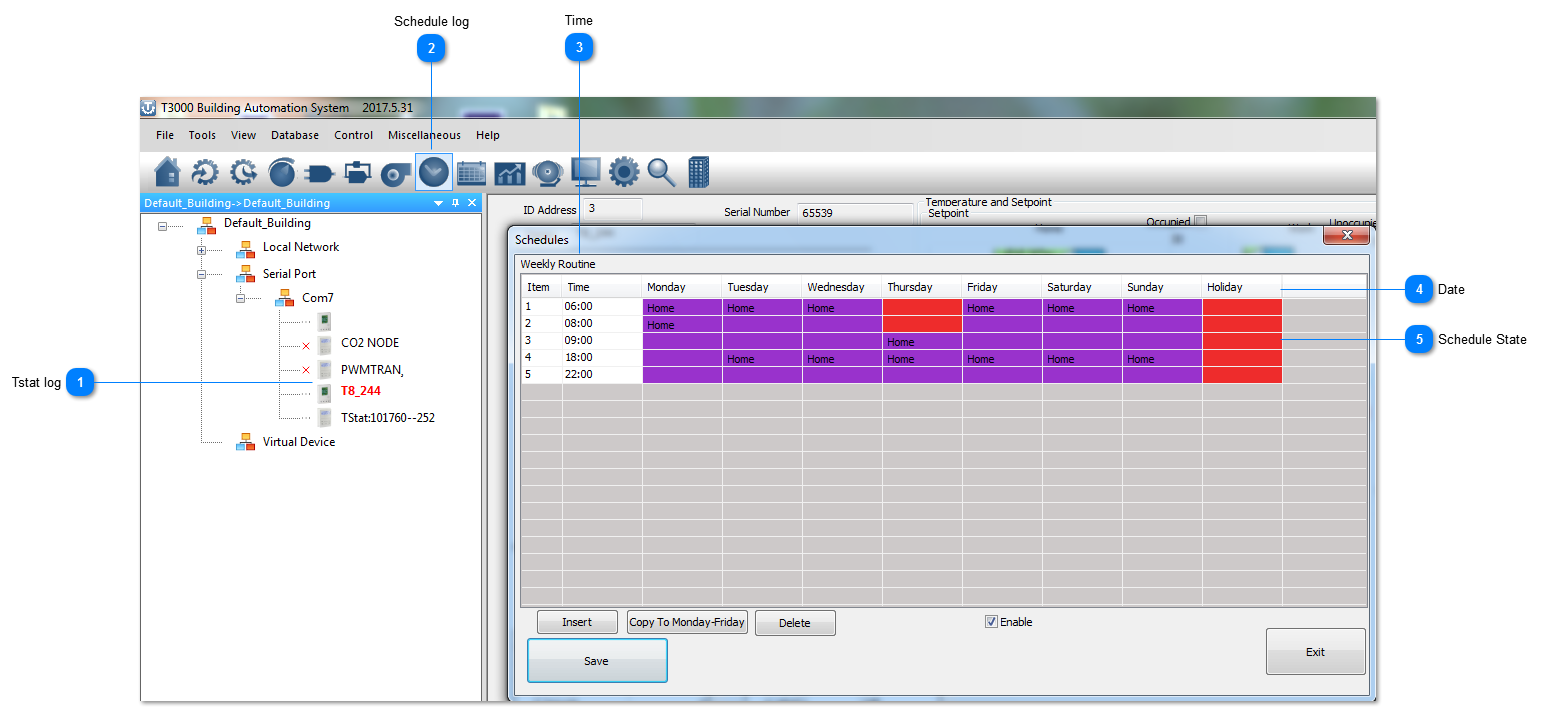Click the building tower toolbar icon

[699, 172]
